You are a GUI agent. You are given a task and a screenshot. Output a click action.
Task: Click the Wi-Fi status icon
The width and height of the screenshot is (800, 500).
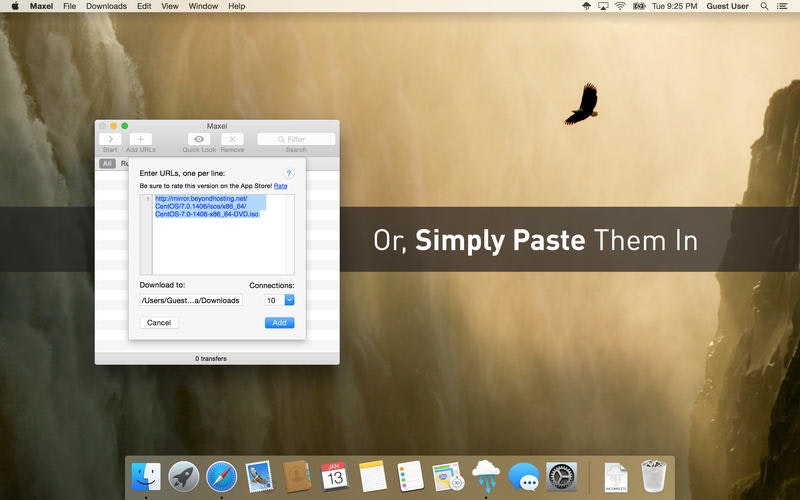pyautogui.click(x=620, y=6)
